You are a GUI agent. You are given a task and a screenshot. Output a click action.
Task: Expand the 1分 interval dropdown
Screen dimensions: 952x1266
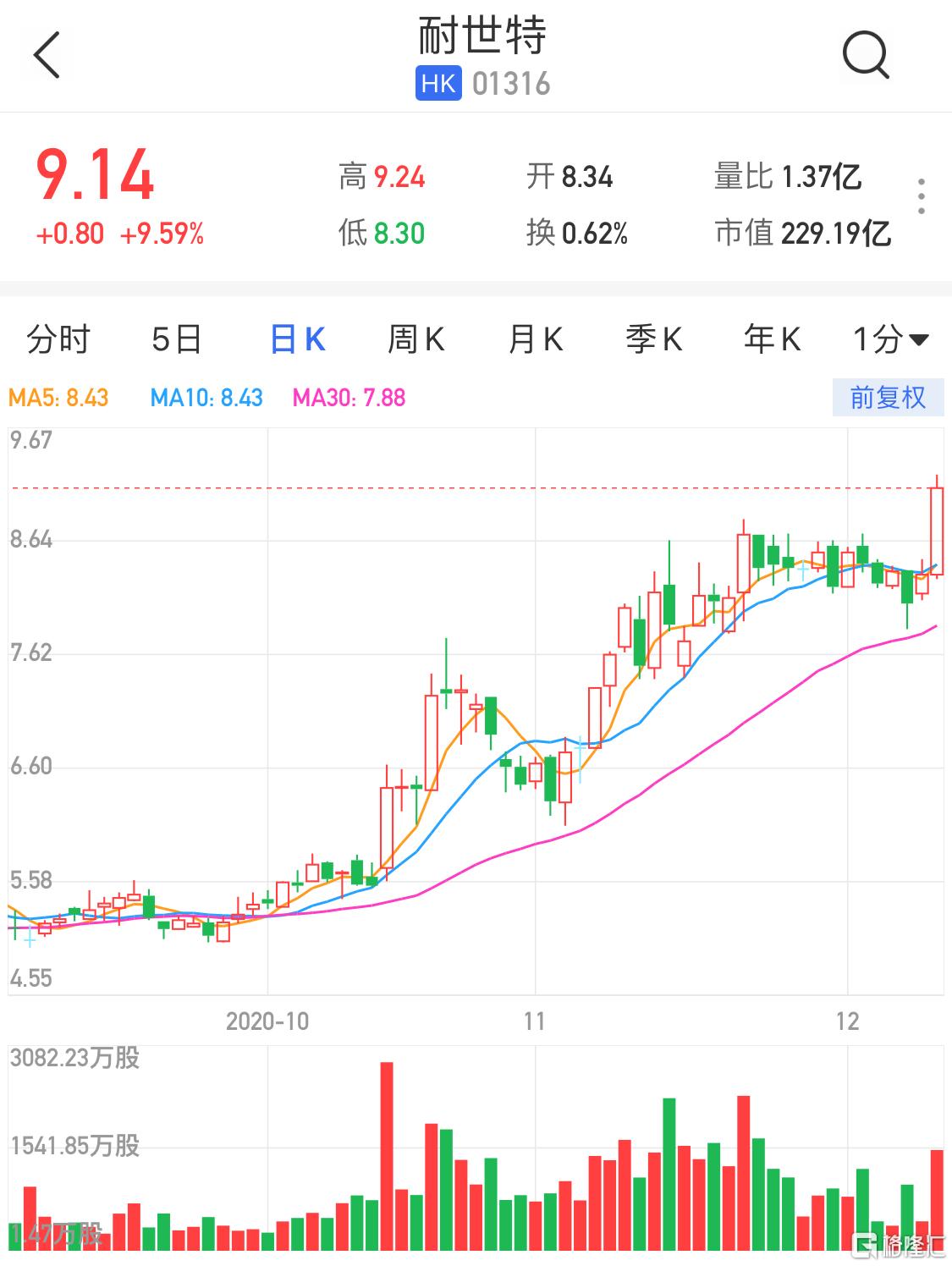(890, 340)
